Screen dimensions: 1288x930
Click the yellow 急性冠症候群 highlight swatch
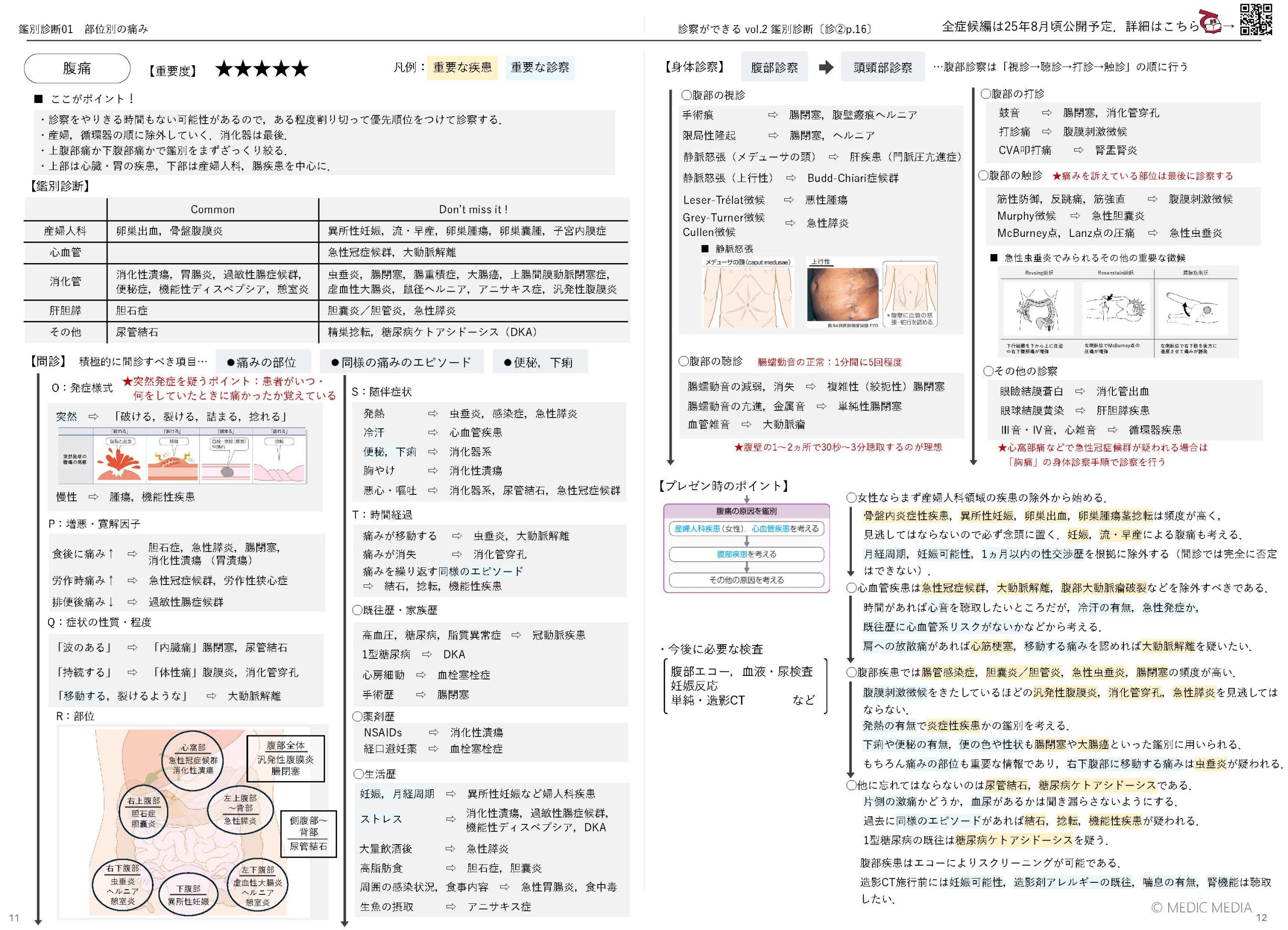(x=954, y=588)
